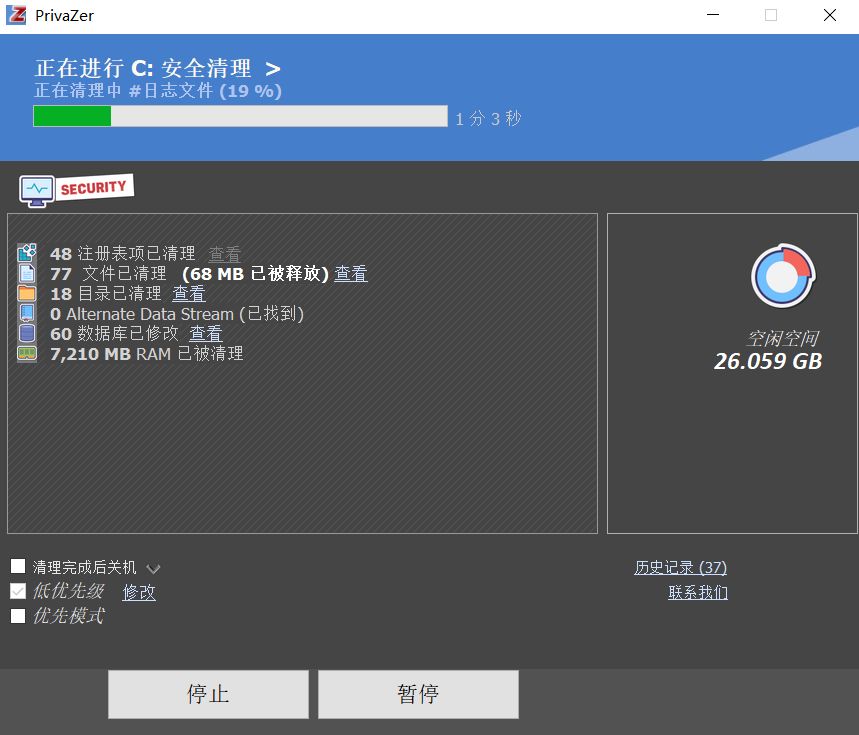Click the 正在进行 C: 安全清理 heading

coord(143,69)
